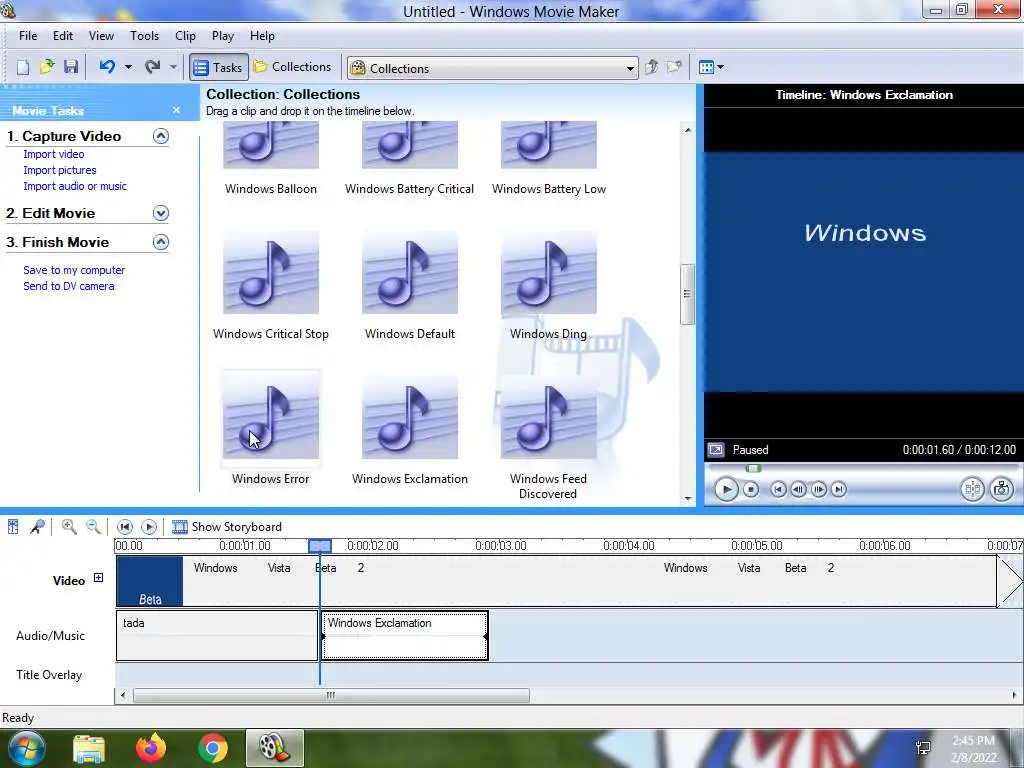This screenshot has height=768, width=1024.
Task: Click the Show Storyboard button
Action: [x=227, y=526]
